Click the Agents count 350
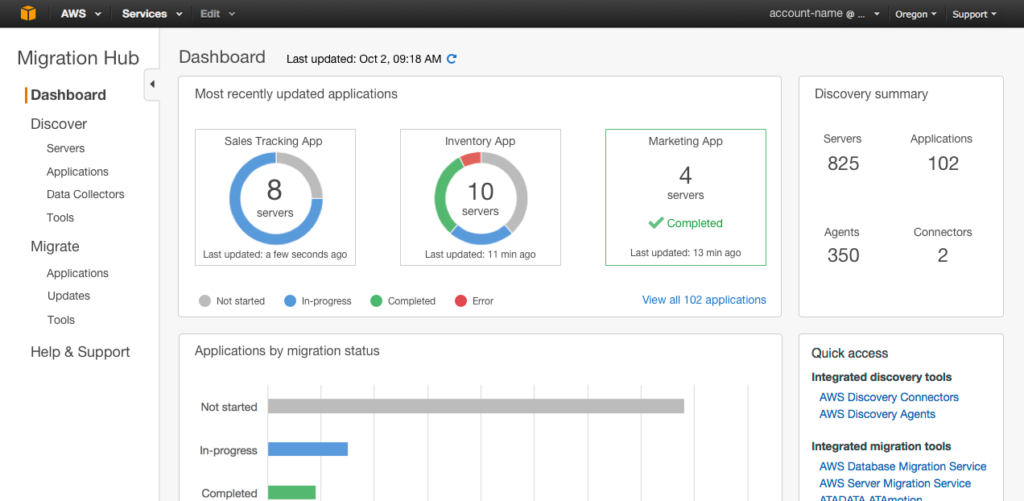Viewport: 1024px width, 501px height. [843, 255]
